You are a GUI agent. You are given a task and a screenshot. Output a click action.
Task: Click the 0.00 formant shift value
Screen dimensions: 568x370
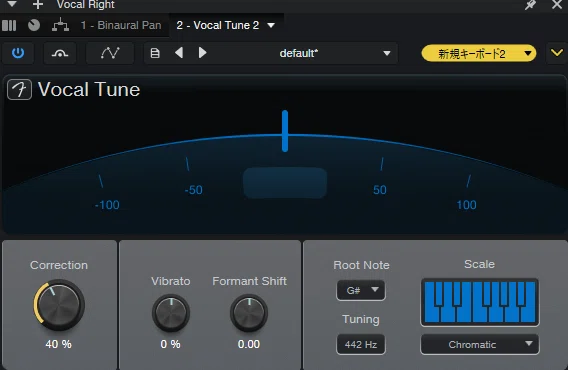point(249,344)
